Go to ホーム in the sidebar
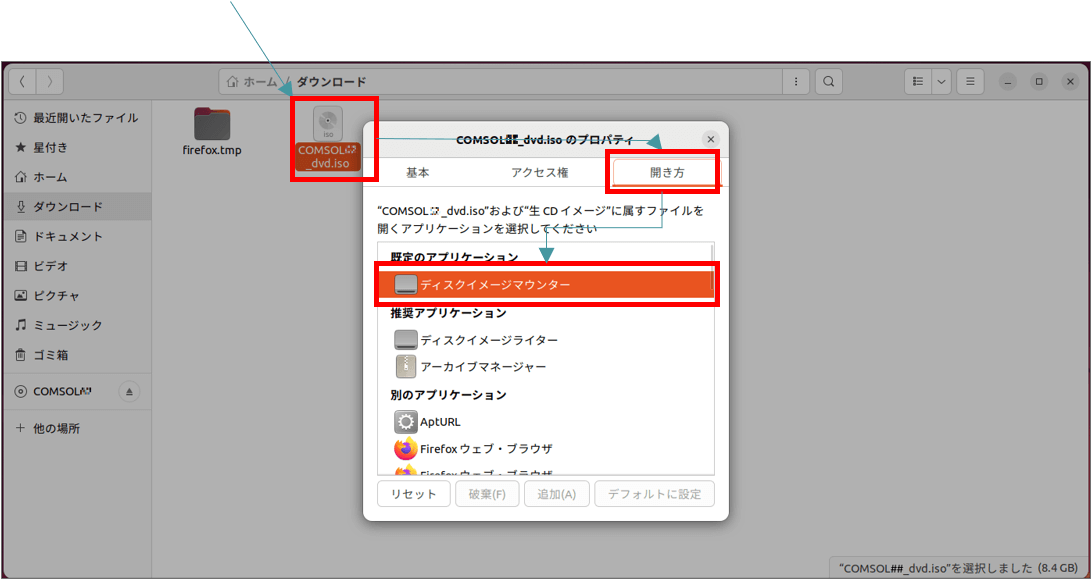 76,177
